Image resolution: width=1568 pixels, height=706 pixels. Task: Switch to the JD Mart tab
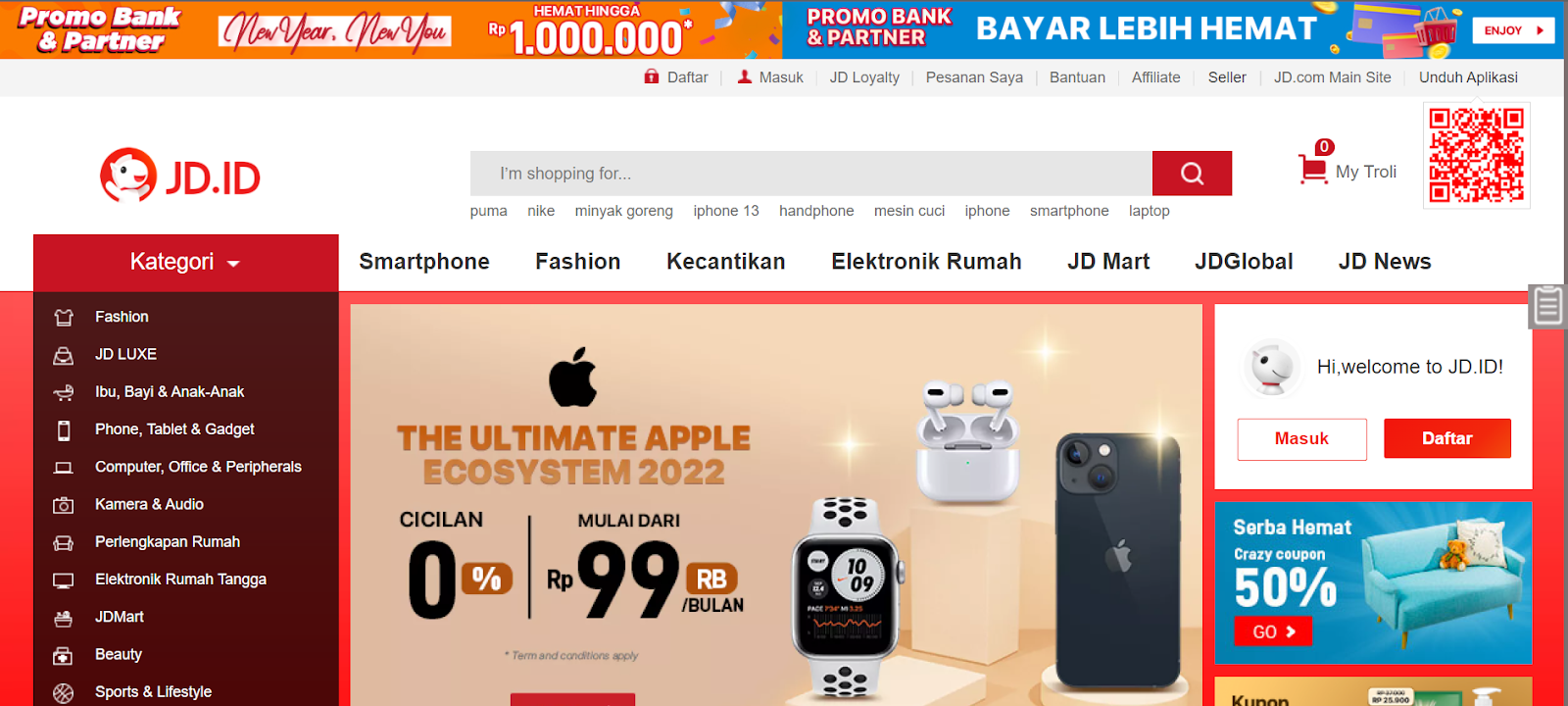click(x=1108, y=262)
